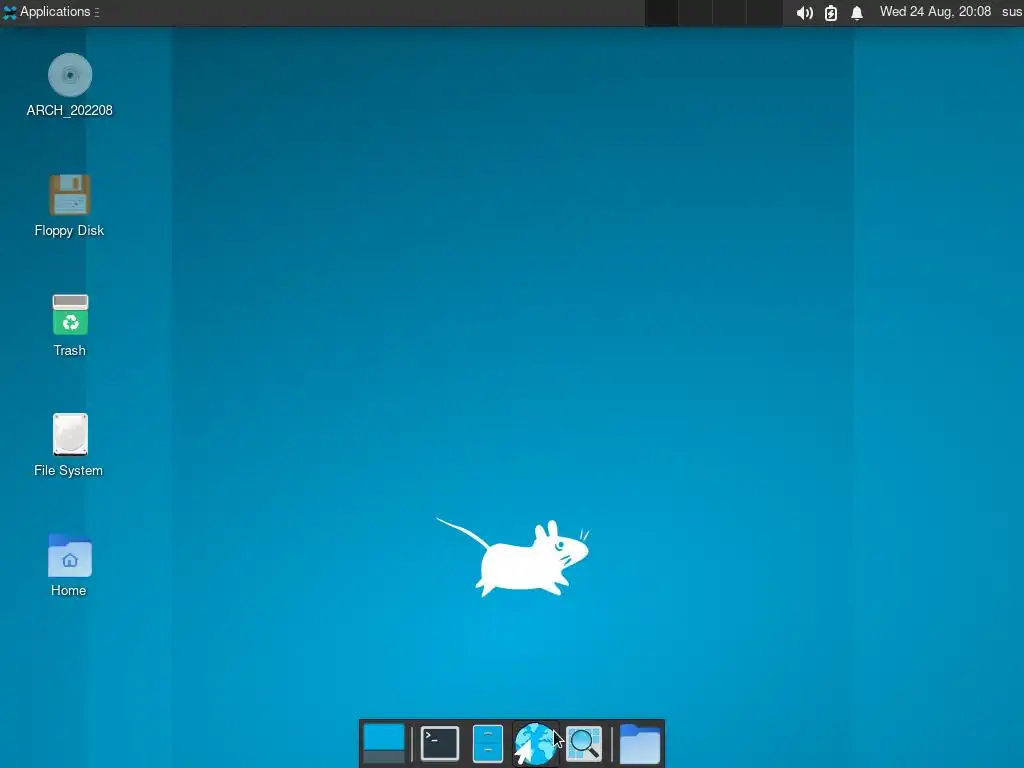Select the Home folder desktop icon
The width and height of the screenshot is (1024, 768).
click(70, 556)
